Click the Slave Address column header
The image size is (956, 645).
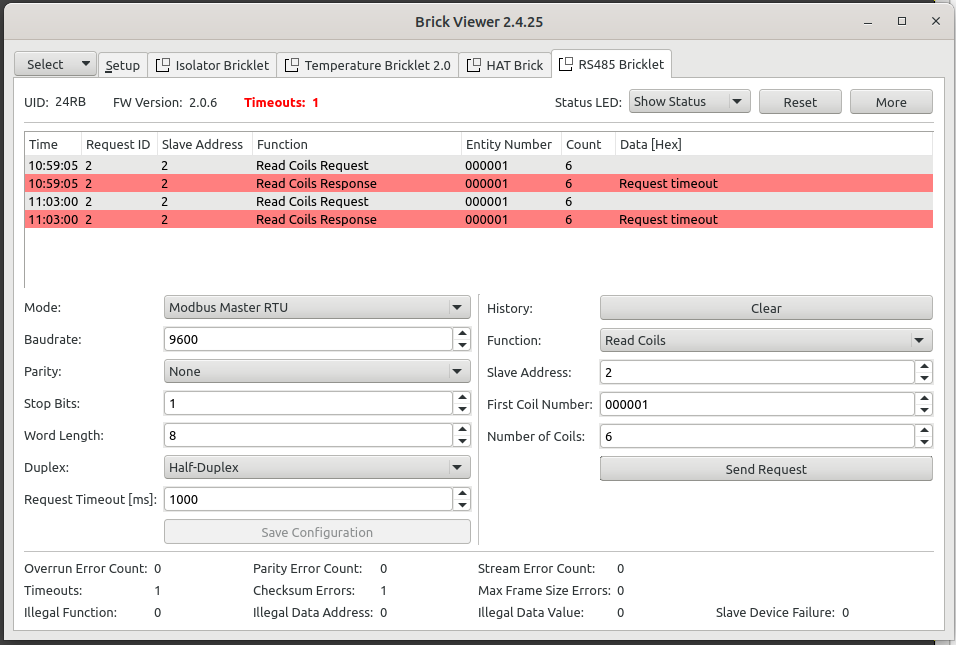tap(205, 144)
